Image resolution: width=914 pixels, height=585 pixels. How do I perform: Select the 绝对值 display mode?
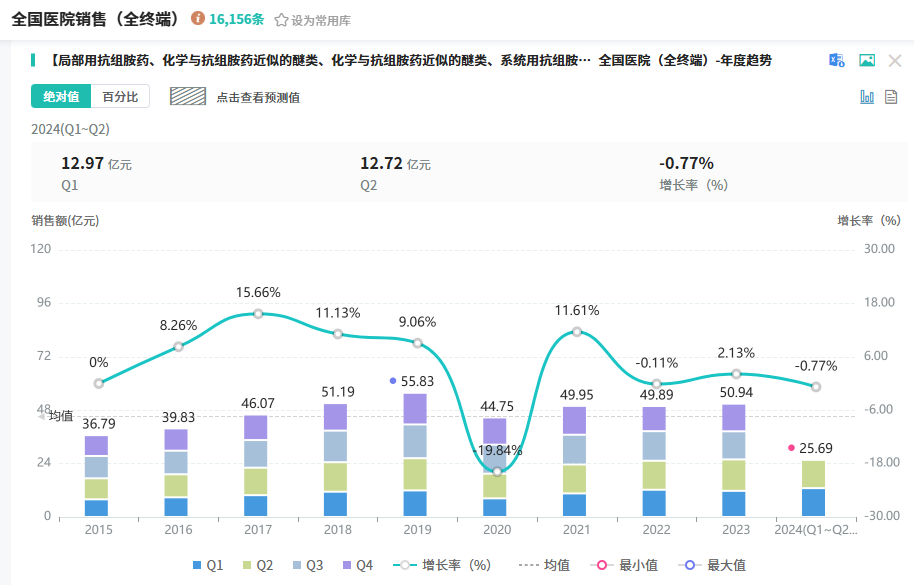61,97
